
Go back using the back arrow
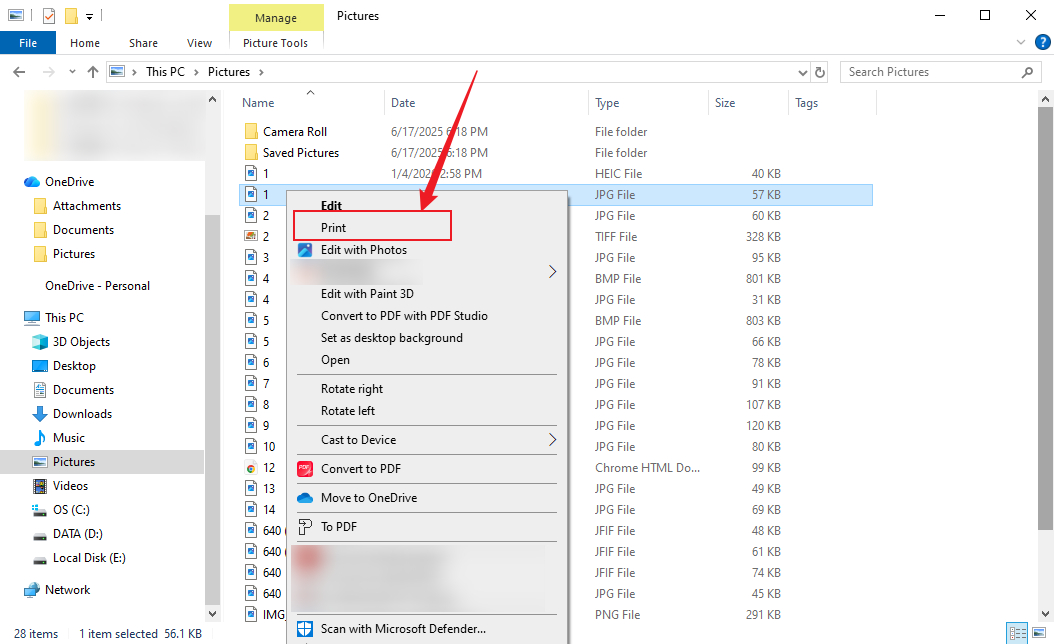point(18,71)
